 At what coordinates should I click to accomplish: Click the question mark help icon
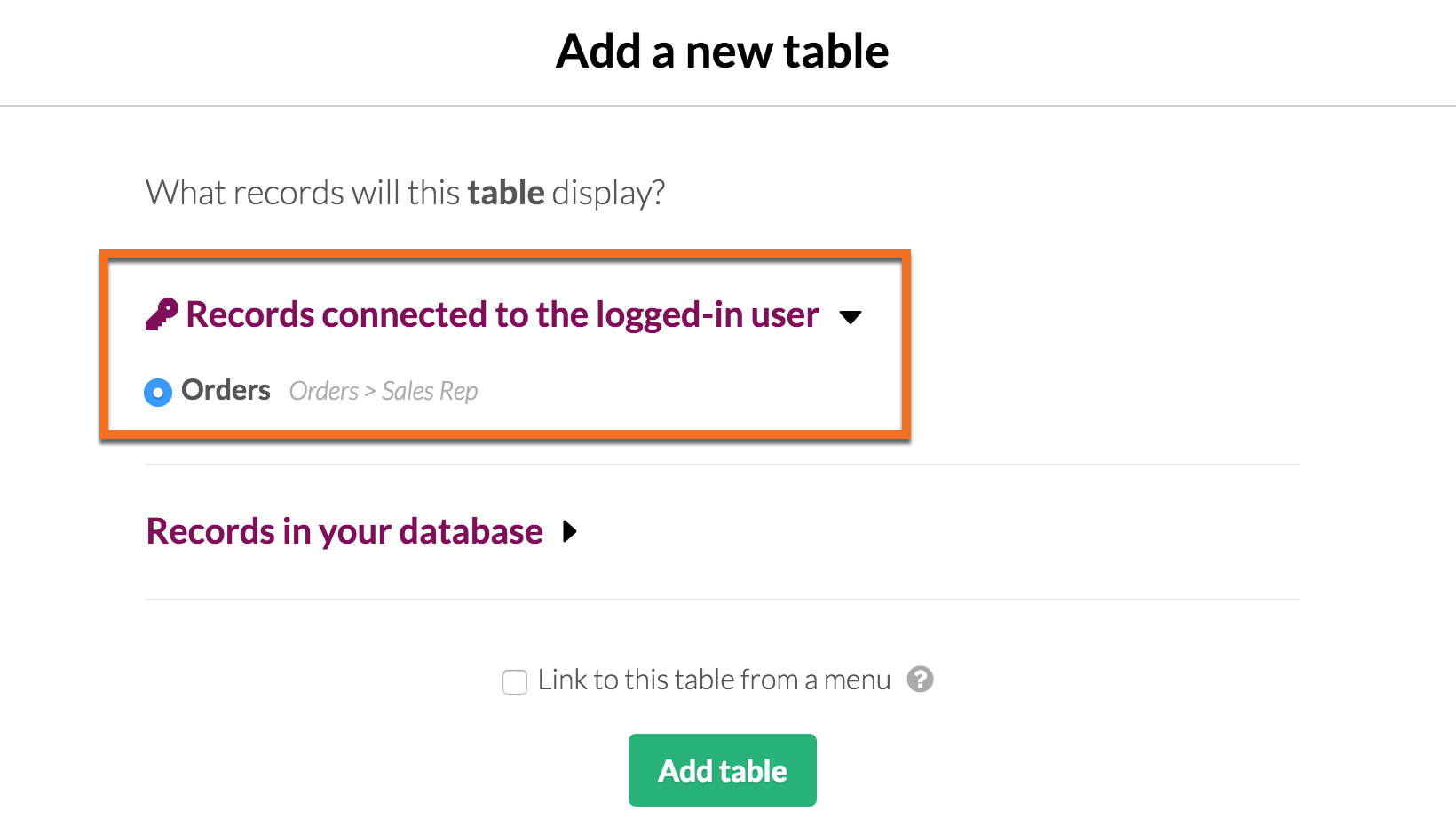(920, 680)
